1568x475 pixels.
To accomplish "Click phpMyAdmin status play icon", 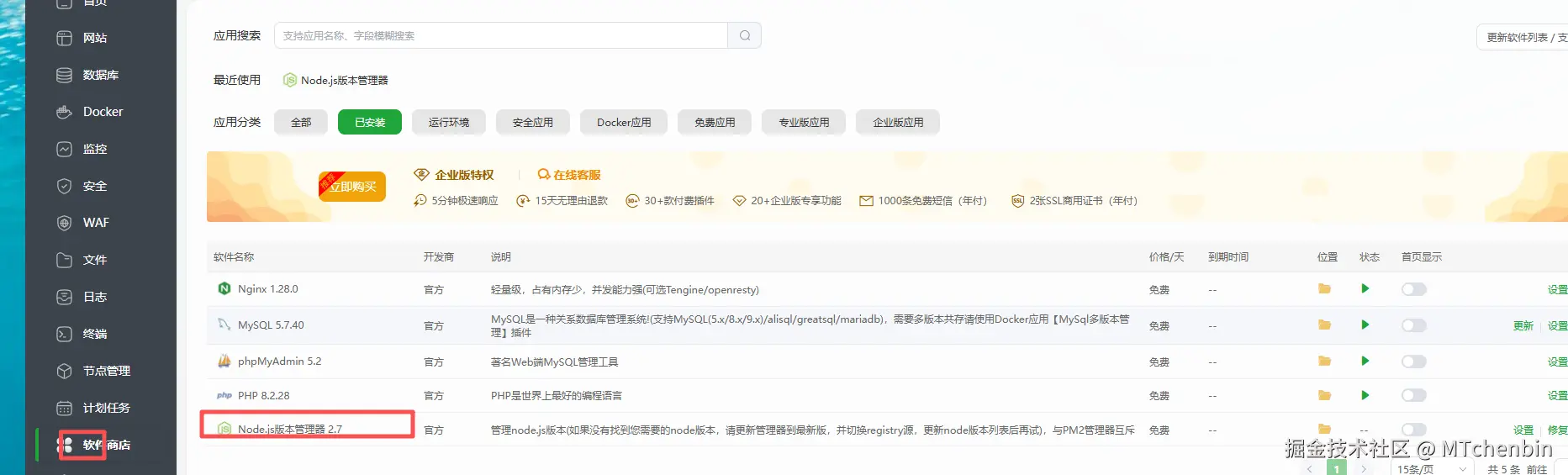I will pyautogui.click(x=1365, y=361).
